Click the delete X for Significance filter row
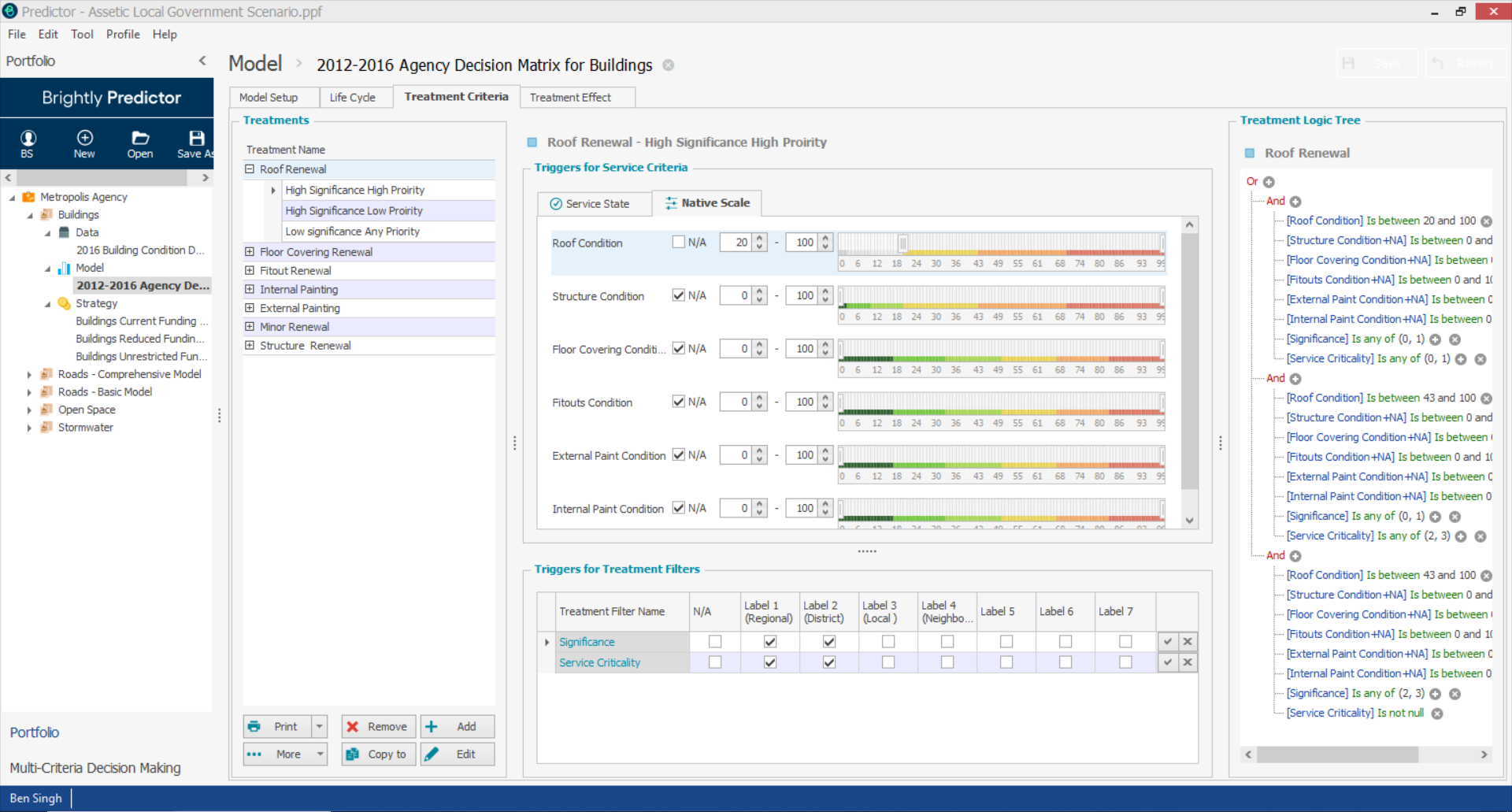1512x812 pixels. pos(1188,642)
